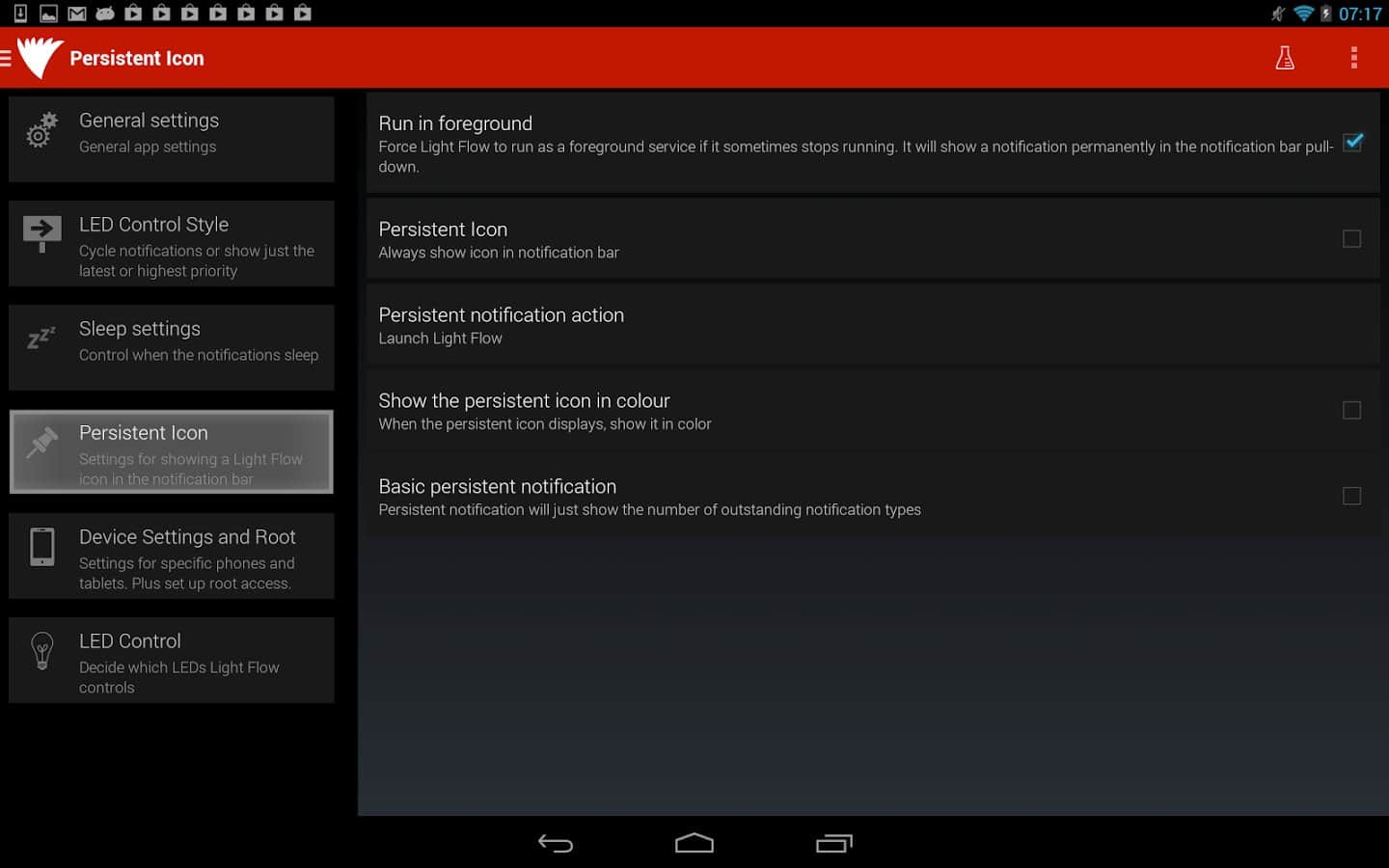Click the arrow sign LED Control Style icon
The height and width of the screenshot is (868, 1389).
point(41,232)
